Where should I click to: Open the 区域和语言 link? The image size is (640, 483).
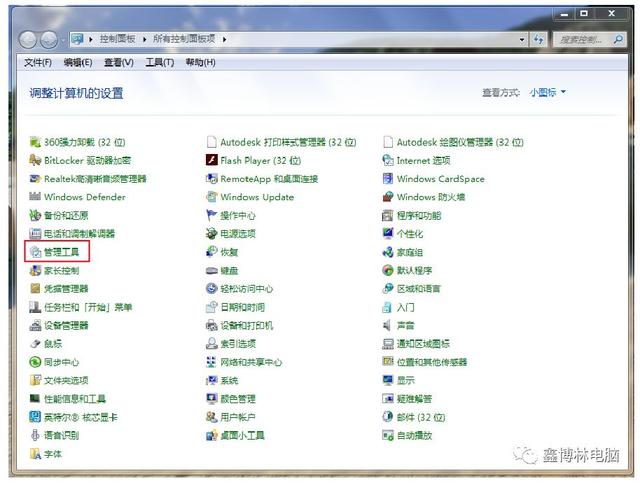point(419,289)
